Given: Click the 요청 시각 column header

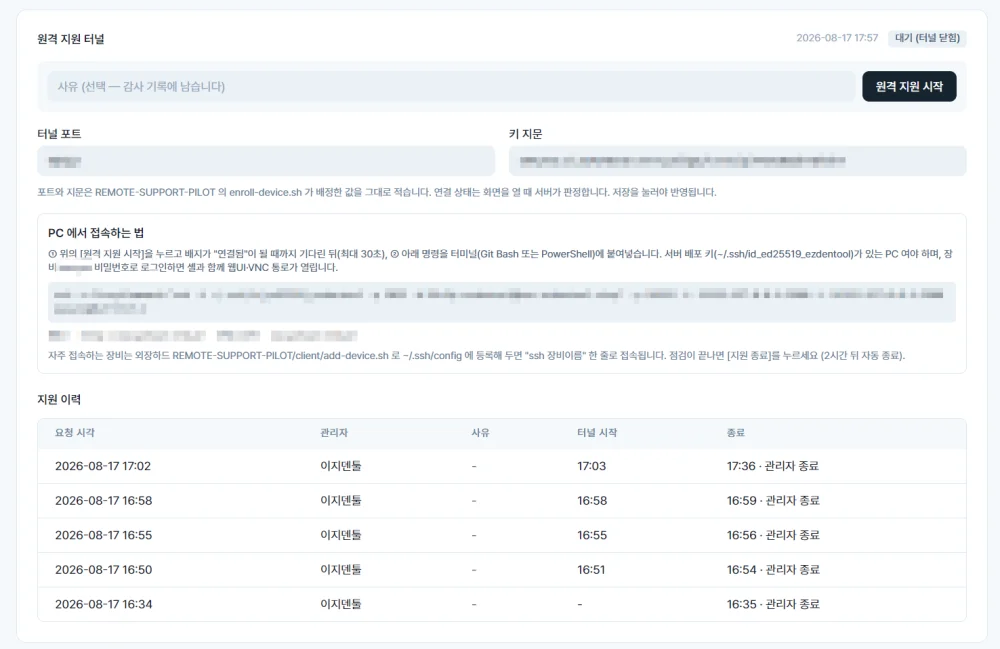Looking at the screenshot, I should click(75, 432).
